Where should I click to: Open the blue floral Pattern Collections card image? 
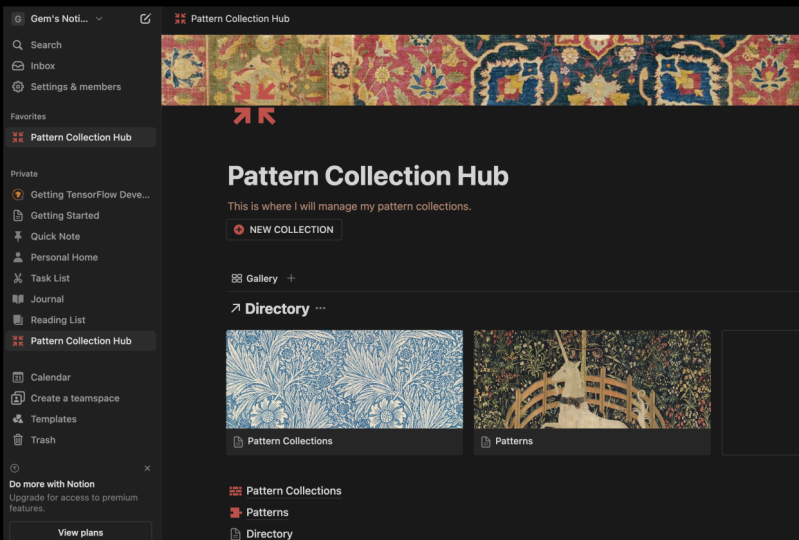[344, 379]
